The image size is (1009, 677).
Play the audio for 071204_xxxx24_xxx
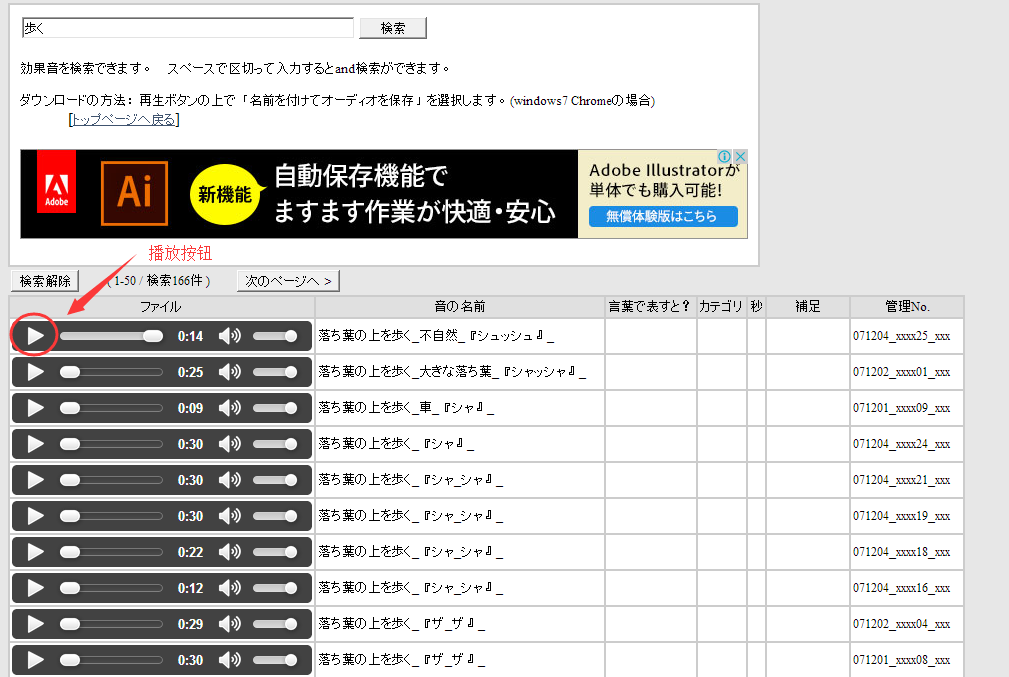35,444
